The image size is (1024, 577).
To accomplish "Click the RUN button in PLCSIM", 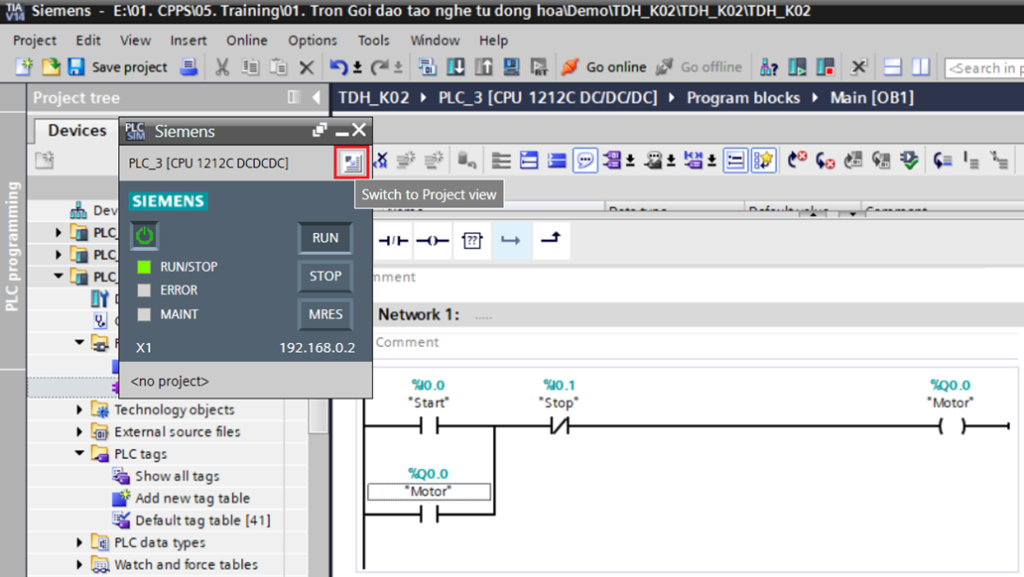I will (x=325, y=238).
